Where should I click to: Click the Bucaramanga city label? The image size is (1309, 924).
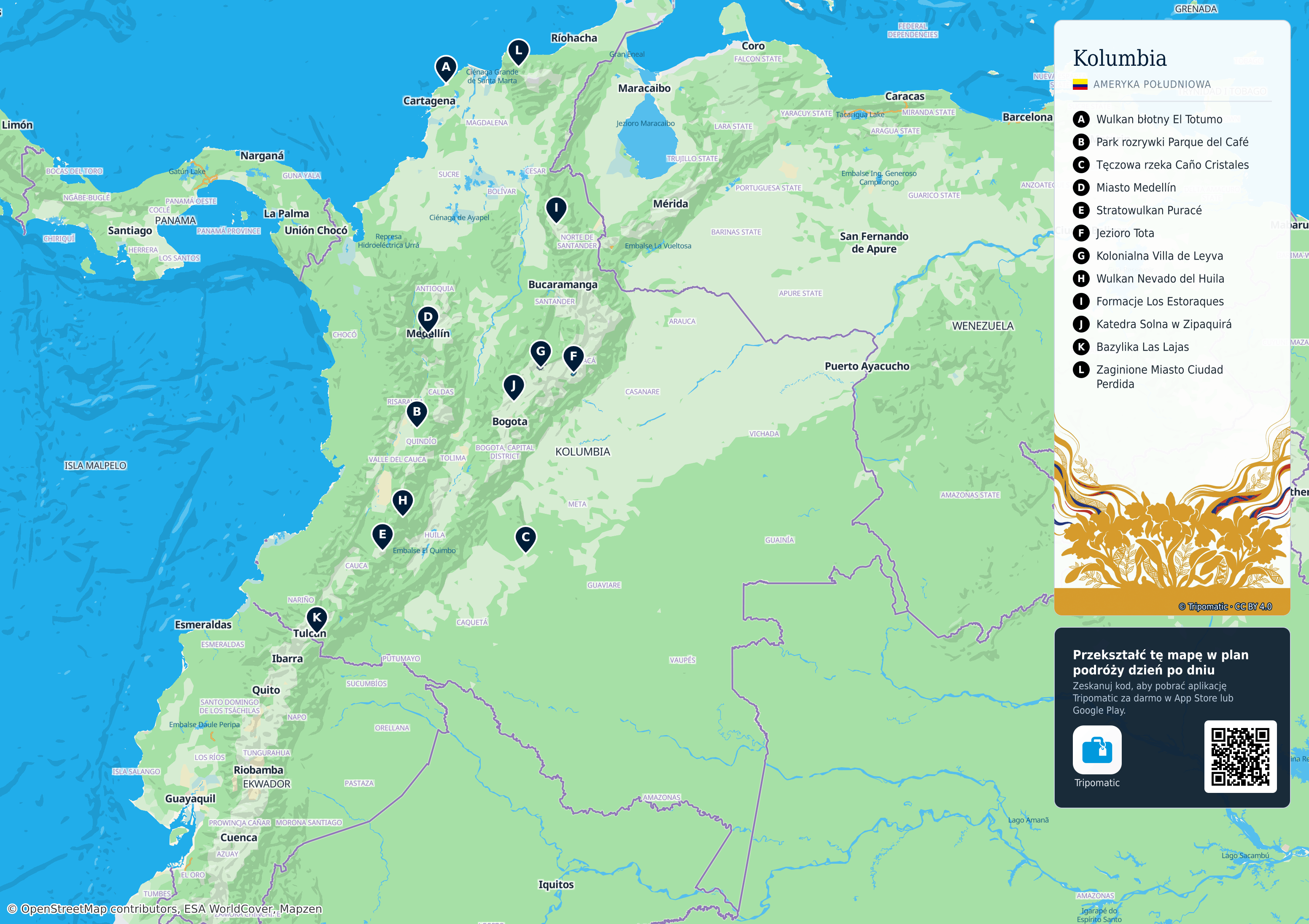[563, 285]
